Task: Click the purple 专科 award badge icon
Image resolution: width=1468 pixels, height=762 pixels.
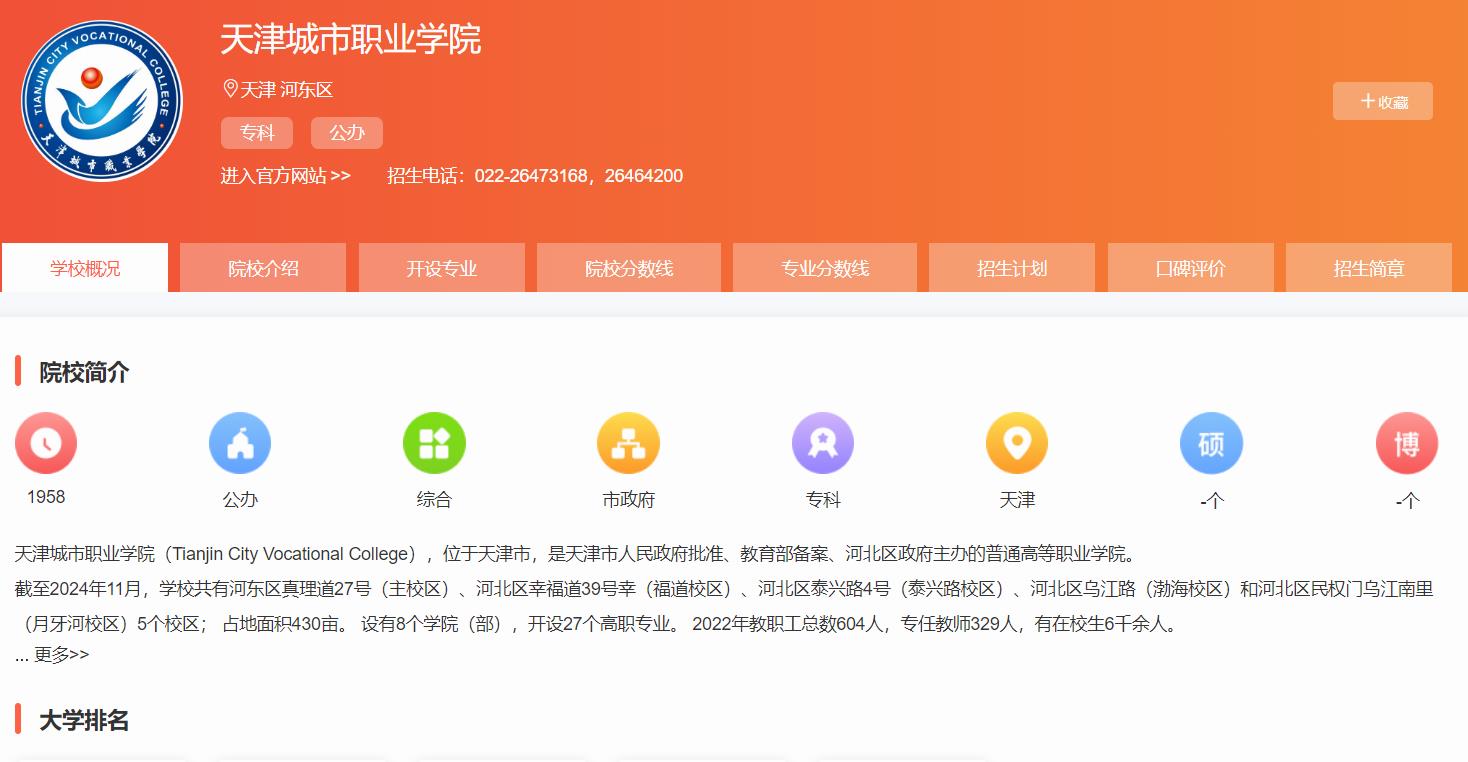Action: click(x=822, y=443)
